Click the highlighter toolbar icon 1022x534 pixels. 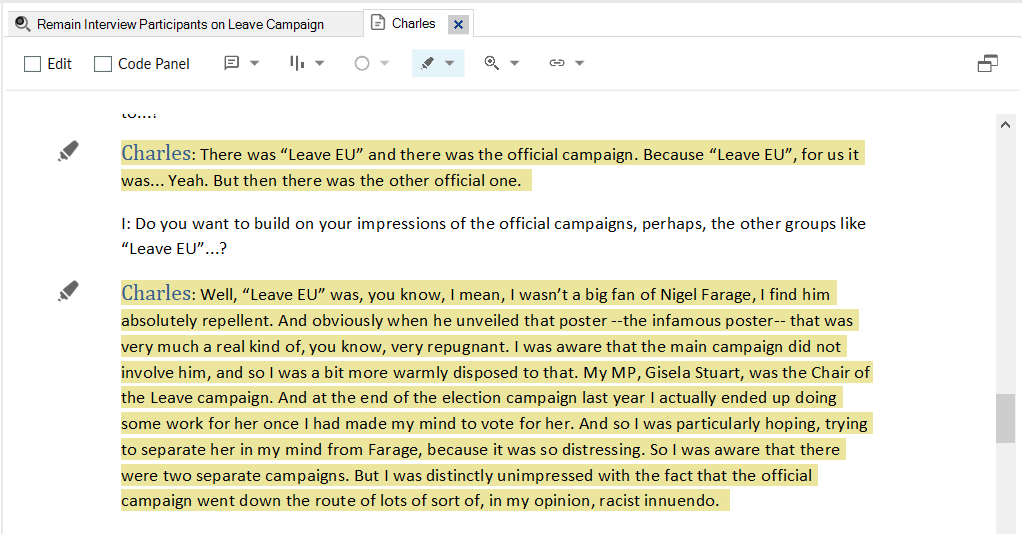[428, 63]
